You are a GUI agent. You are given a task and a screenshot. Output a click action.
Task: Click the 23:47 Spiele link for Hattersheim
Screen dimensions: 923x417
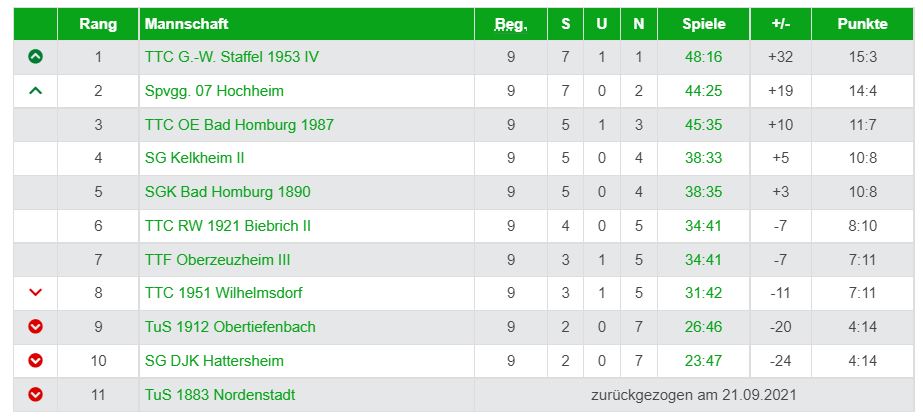(703, 360)
